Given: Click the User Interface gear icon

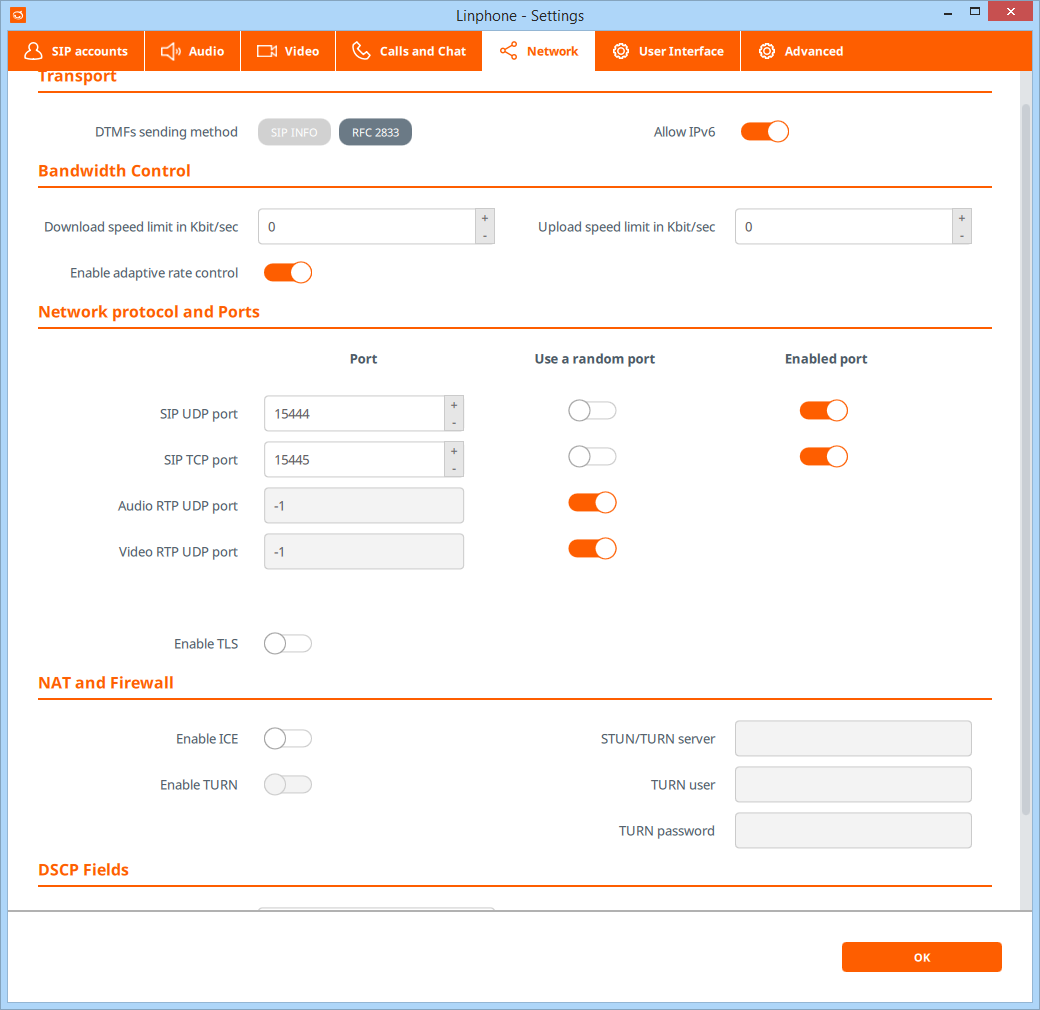Looking at the screenshot, I should (x=621, y=51).
